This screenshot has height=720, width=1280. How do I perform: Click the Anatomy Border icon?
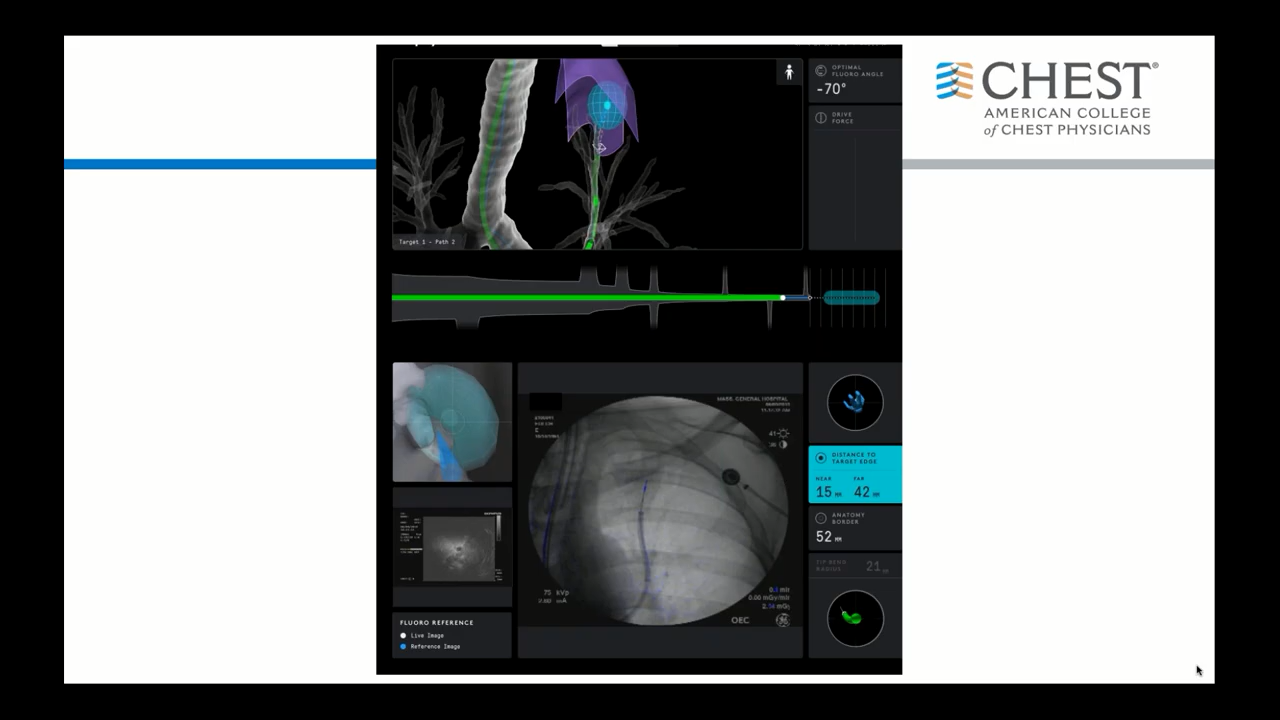(821, 518)
